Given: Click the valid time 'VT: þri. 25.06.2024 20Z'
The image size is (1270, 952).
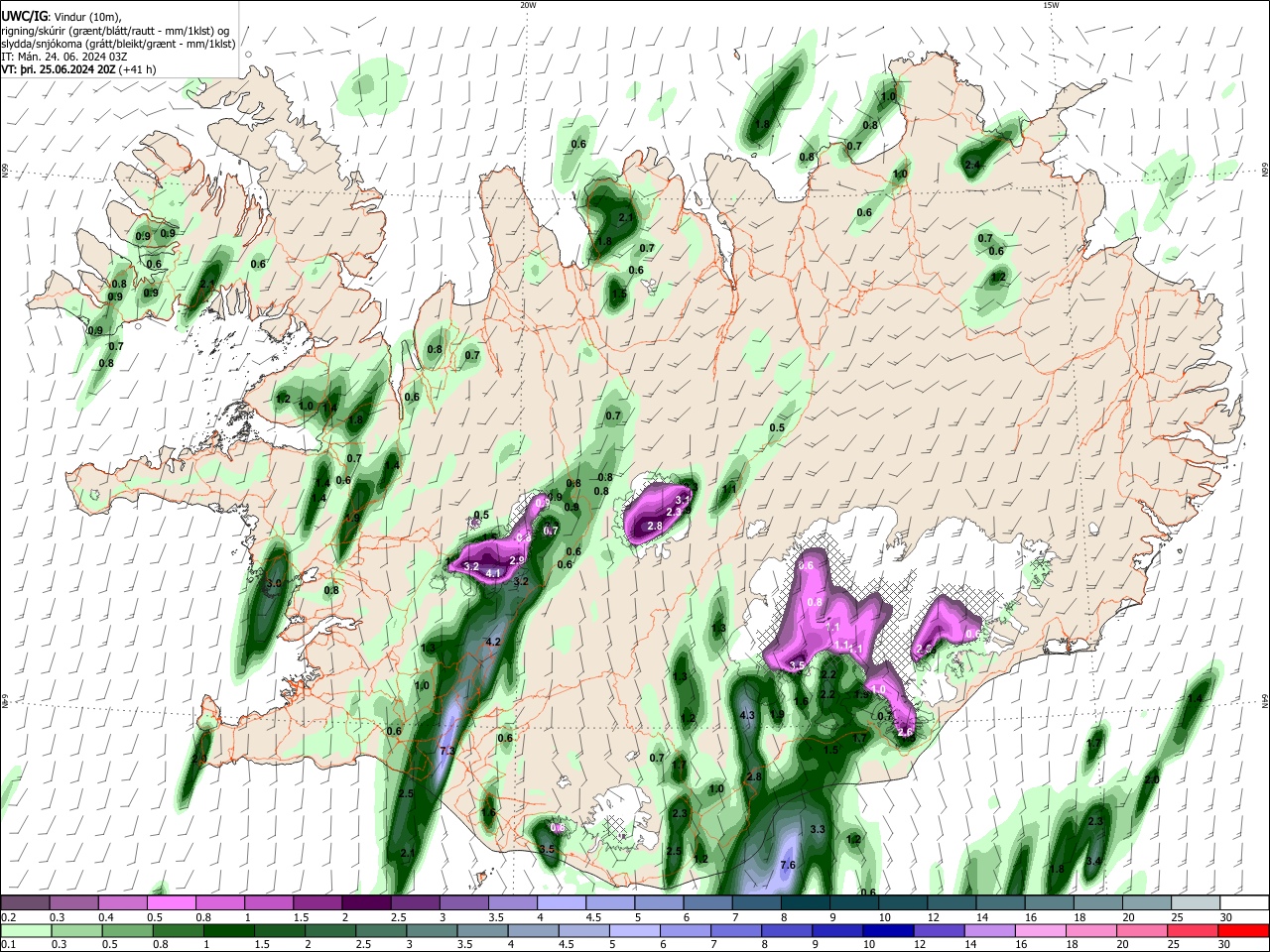Looking at the screenshot, I should pyautogui.click(x=59, y=70).
